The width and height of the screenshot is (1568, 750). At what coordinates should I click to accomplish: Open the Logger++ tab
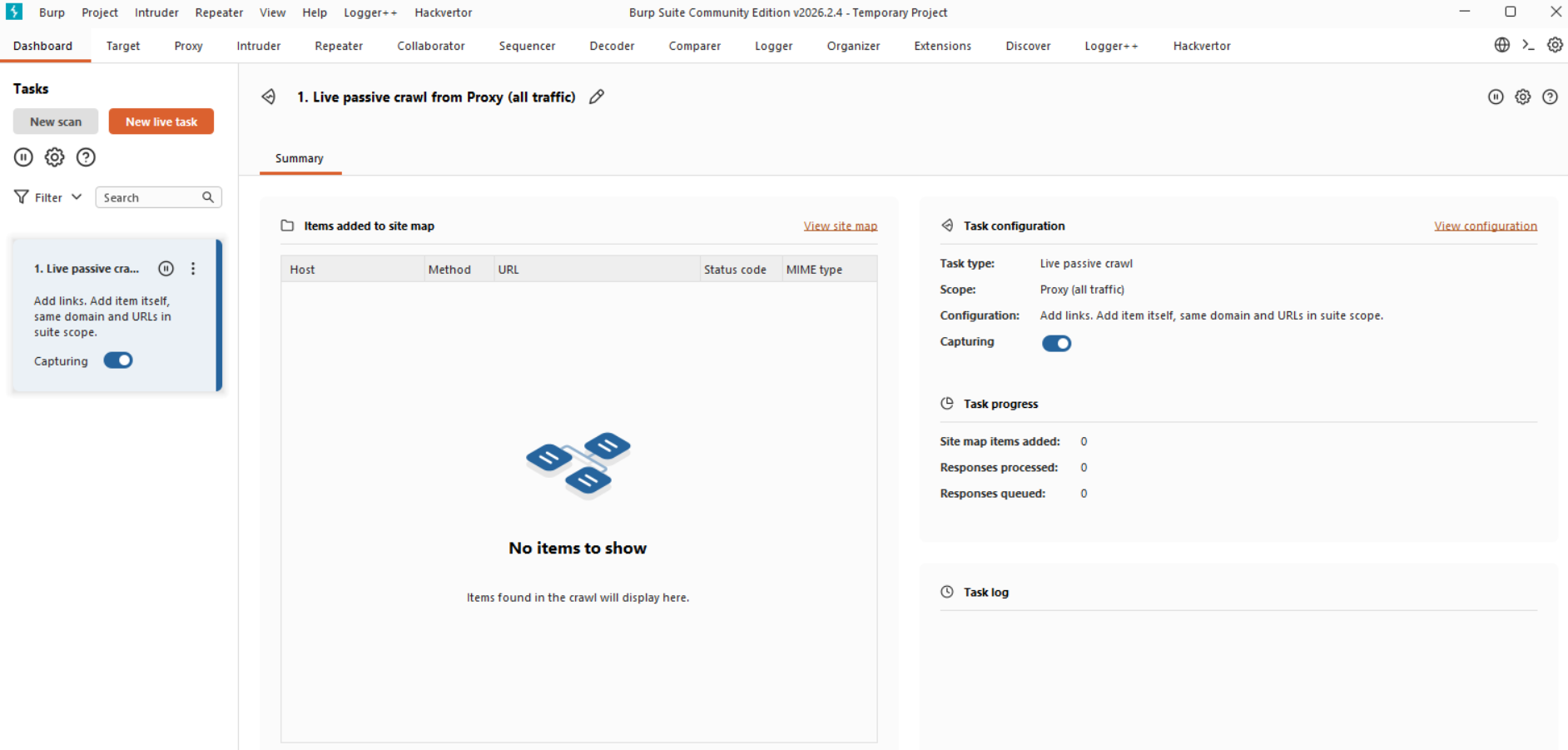pyautogui.click(x=1111, y=46)
